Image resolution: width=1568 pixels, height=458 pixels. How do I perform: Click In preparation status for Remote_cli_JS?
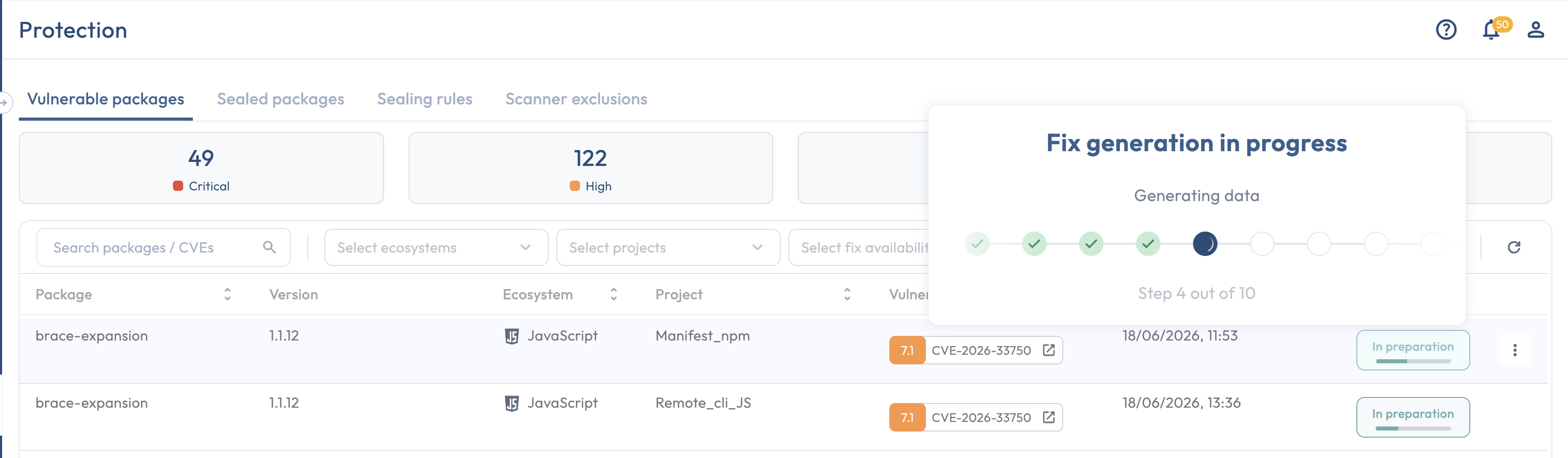pos(1413,417)
